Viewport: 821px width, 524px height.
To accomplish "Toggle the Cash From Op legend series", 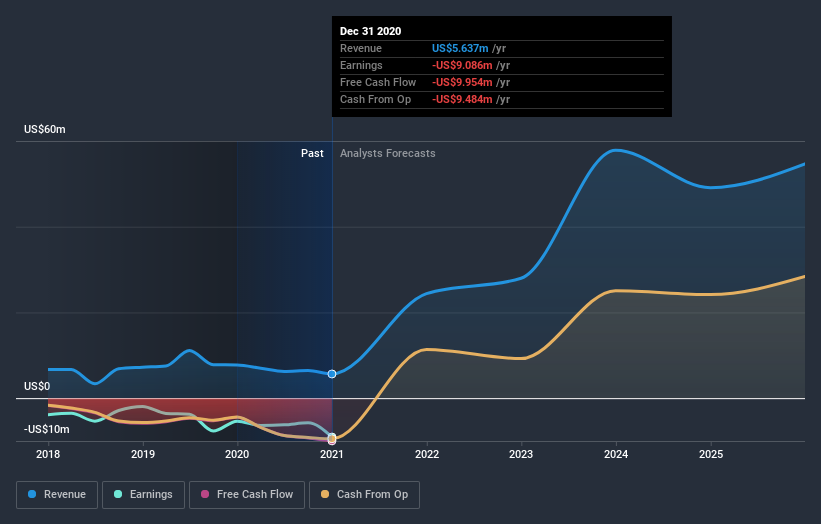I will click(x=364, y=495).
